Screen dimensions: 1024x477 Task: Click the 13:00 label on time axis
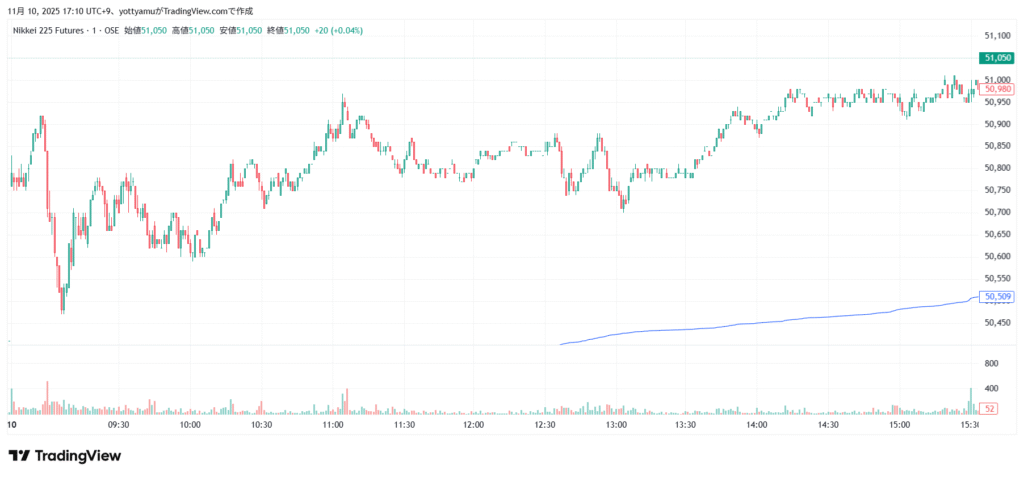click(x=616, y=425)
